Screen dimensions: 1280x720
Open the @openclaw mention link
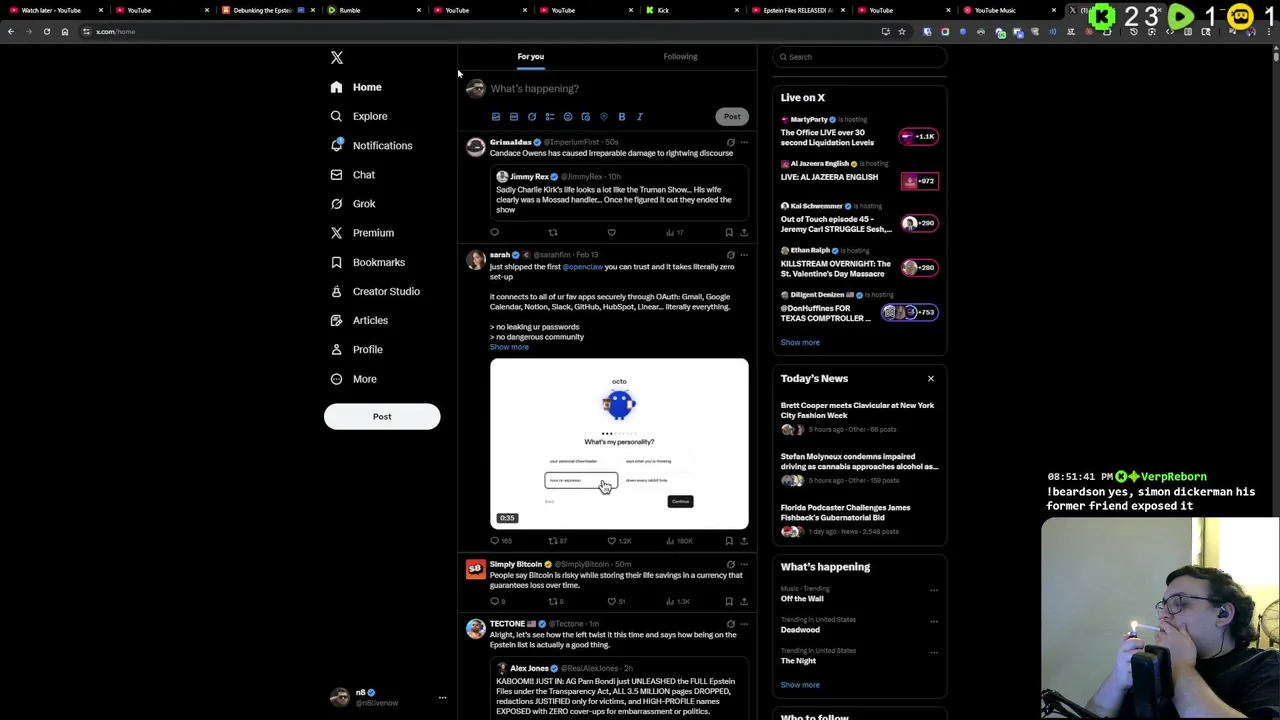coord(583,267)
